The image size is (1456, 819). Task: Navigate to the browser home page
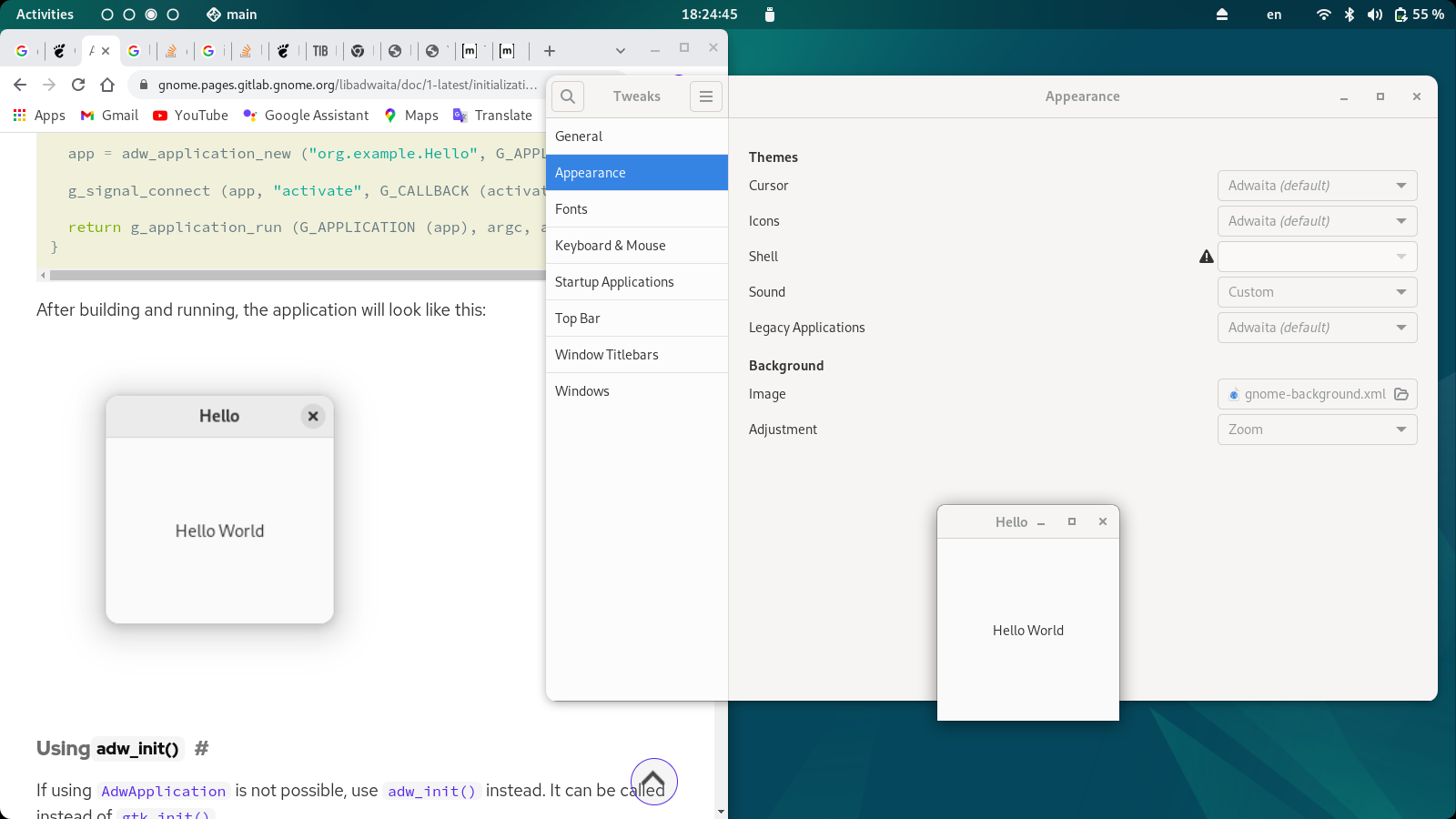pyautogui.click(x=108, y=84)
